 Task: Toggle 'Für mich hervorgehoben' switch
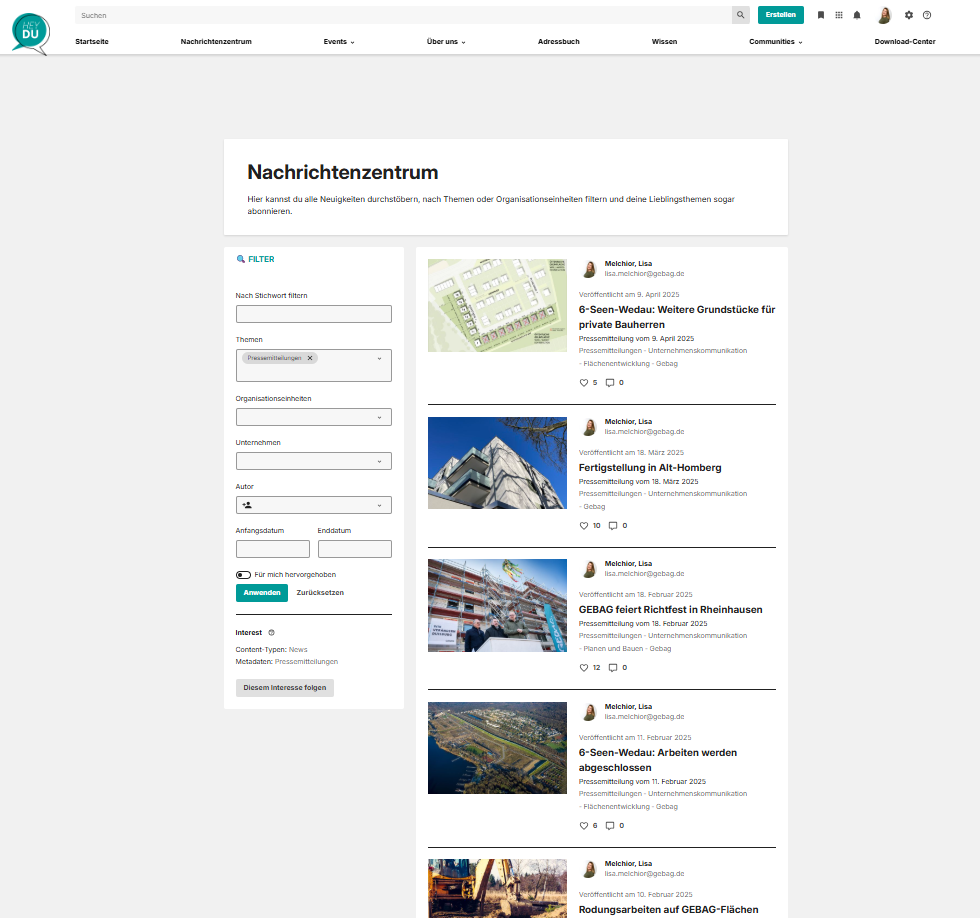(243, 575)
